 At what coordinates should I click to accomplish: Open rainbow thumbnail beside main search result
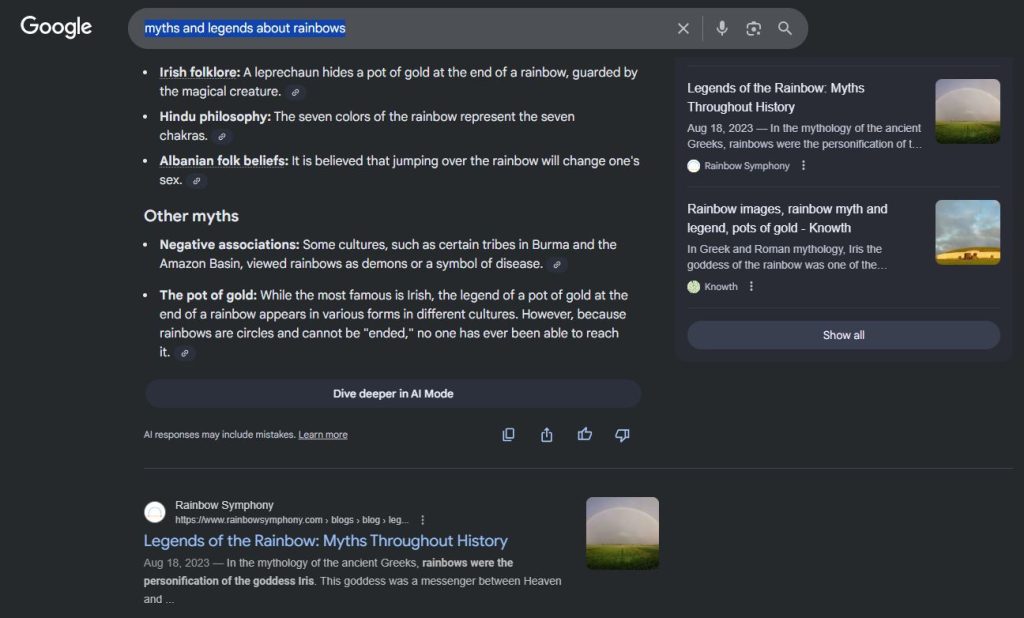622,533
